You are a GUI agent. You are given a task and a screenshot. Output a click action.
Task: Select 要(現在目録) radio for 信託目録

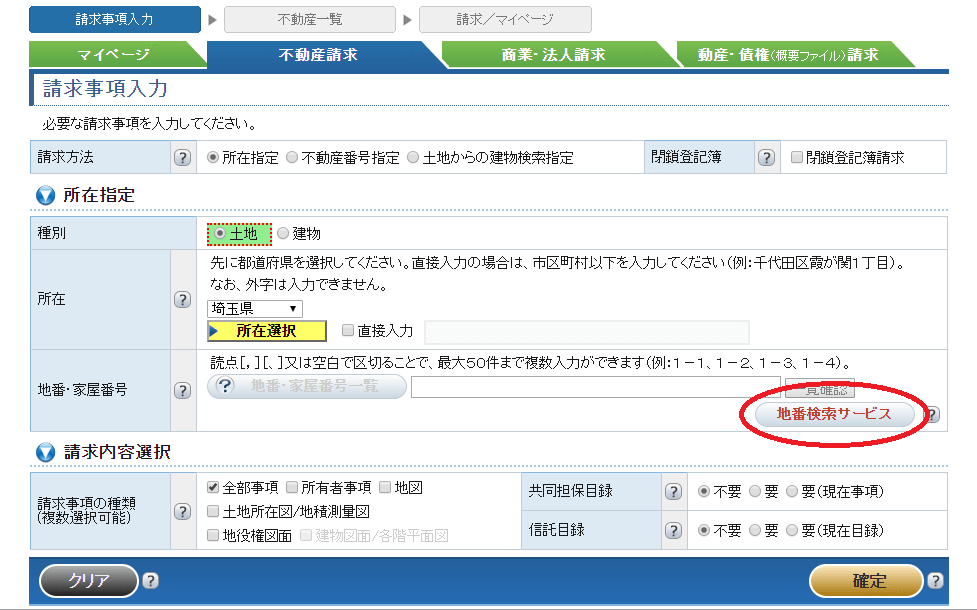tap(792, 530)
